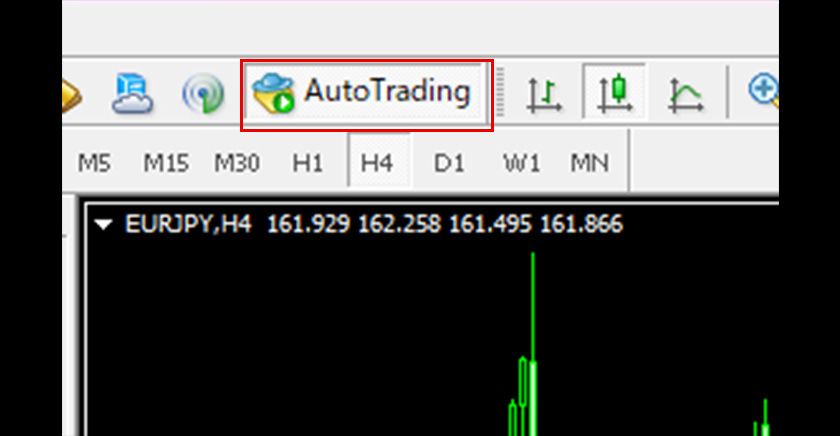Select the M15 timeframe
The height and width of the screenshot is (436, 840).
[165, 162]
